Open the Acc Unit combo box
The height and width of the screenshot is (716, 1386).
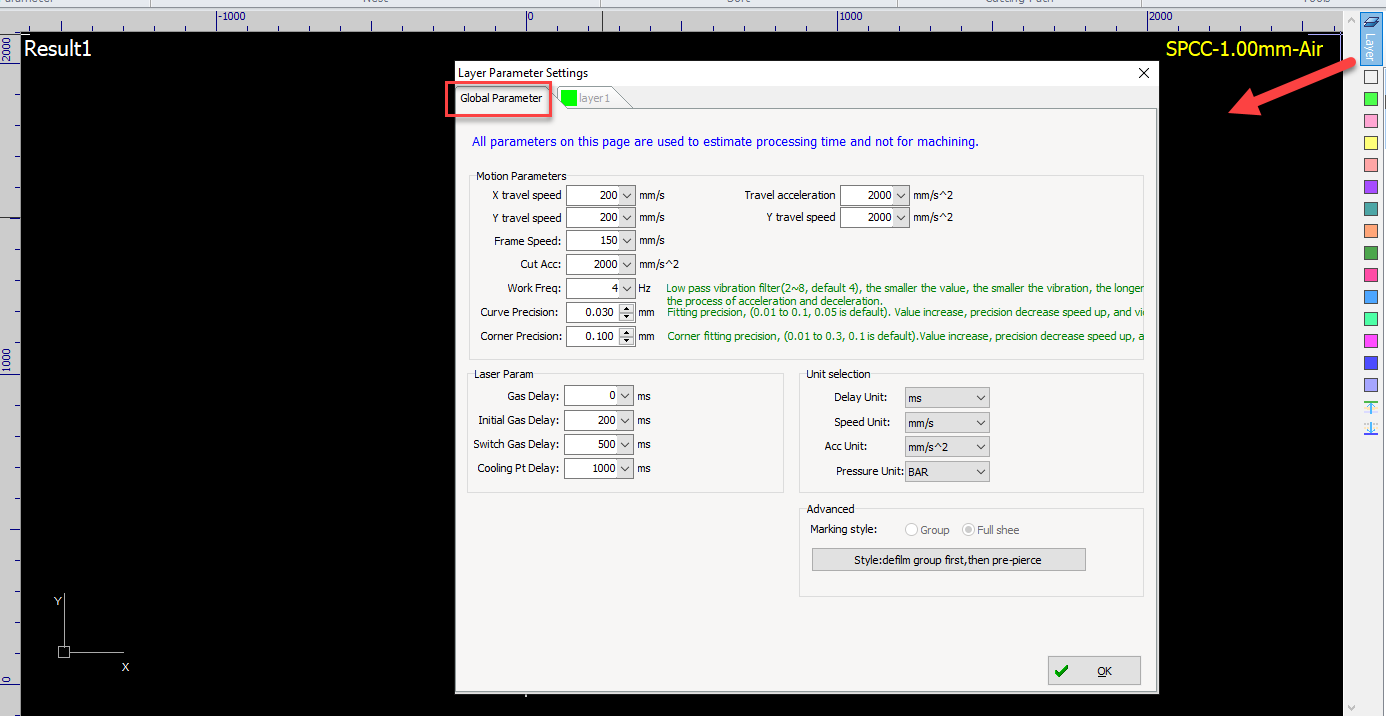tap(947, 446)
